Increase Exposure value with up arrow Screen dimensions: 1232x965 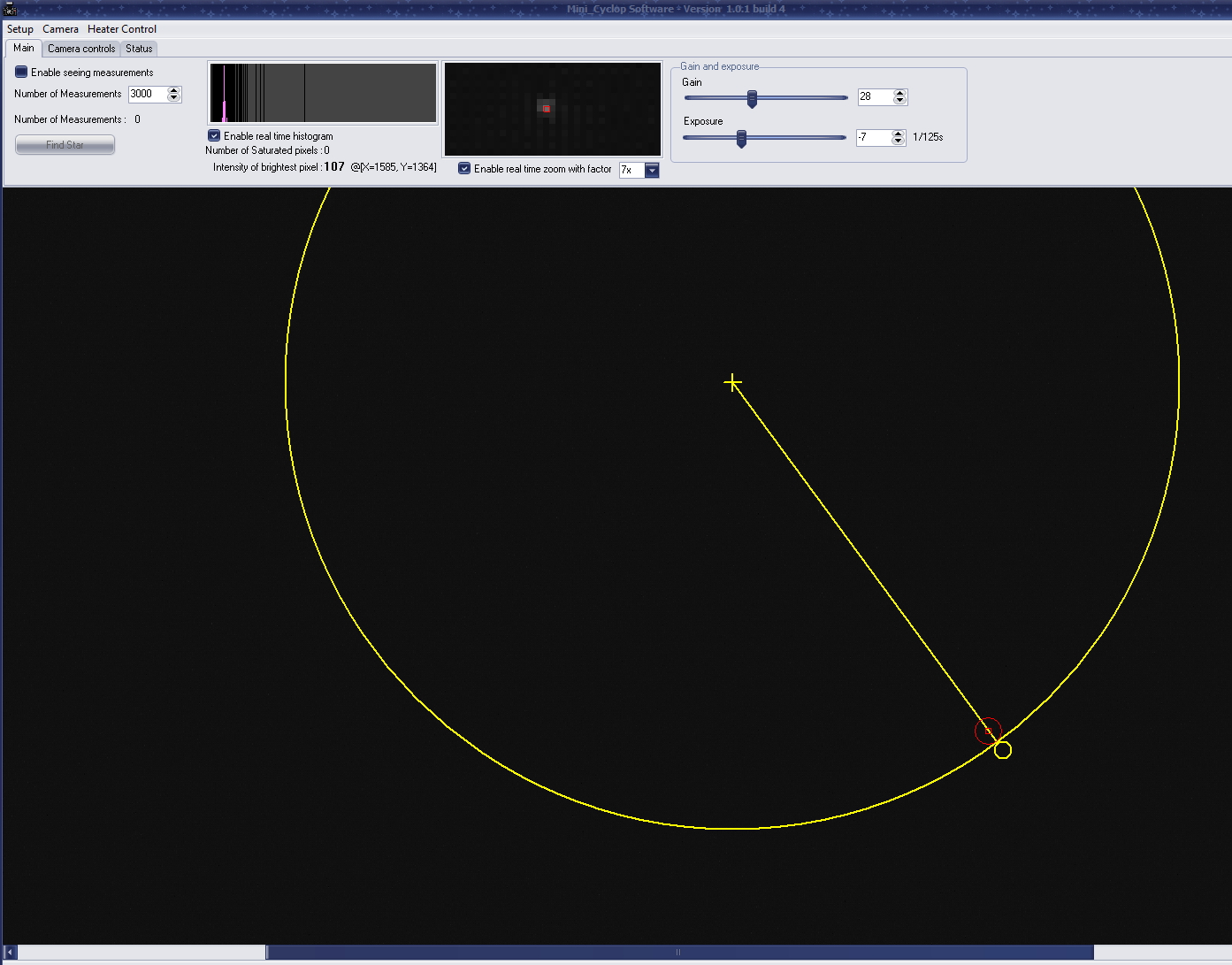tap(899, 134)
